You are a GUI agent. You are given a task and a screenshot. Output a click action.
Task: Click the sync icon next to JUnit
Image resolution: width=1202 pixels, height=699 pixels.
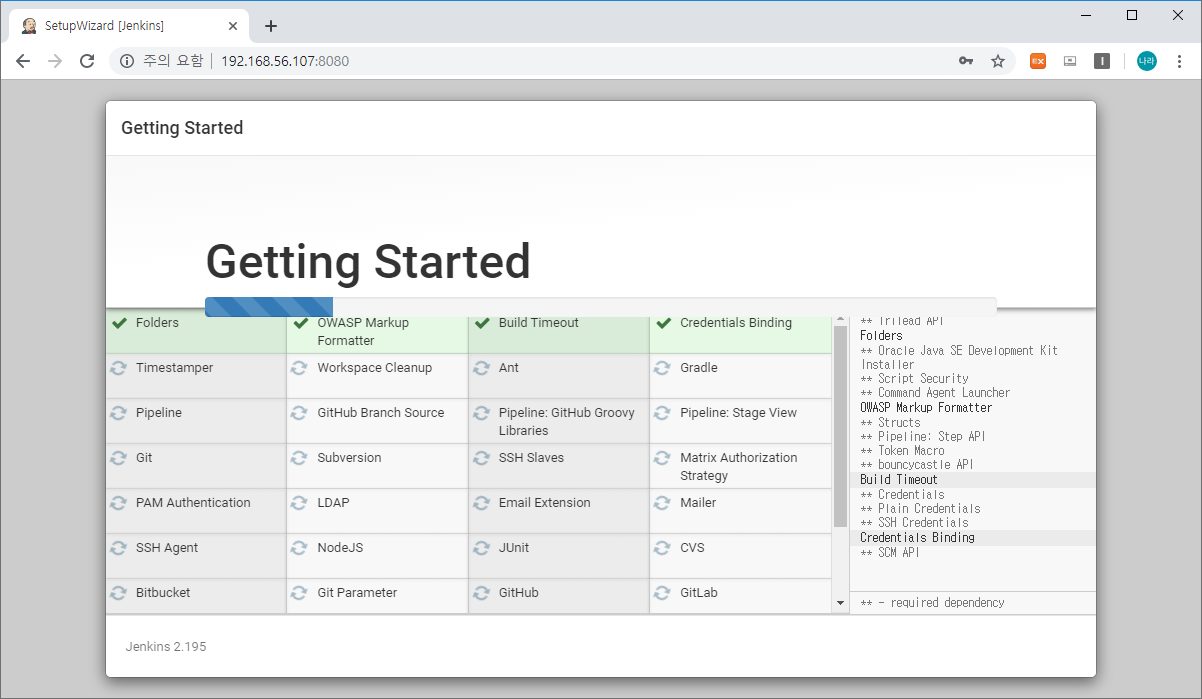pos(482,548)
